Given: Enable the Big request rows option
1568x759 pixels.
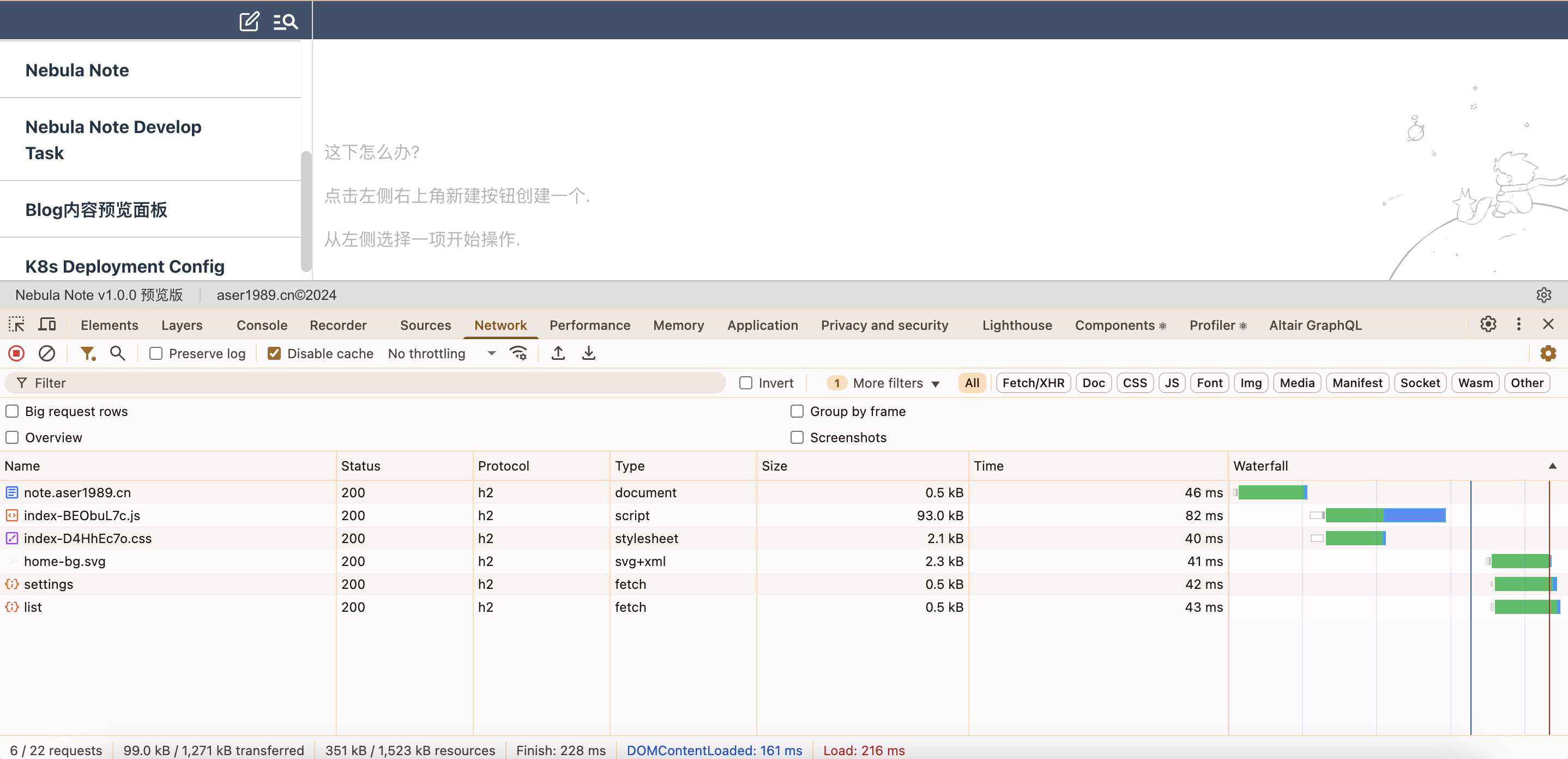Looking at the screenshot, I should tap(12, 412).
